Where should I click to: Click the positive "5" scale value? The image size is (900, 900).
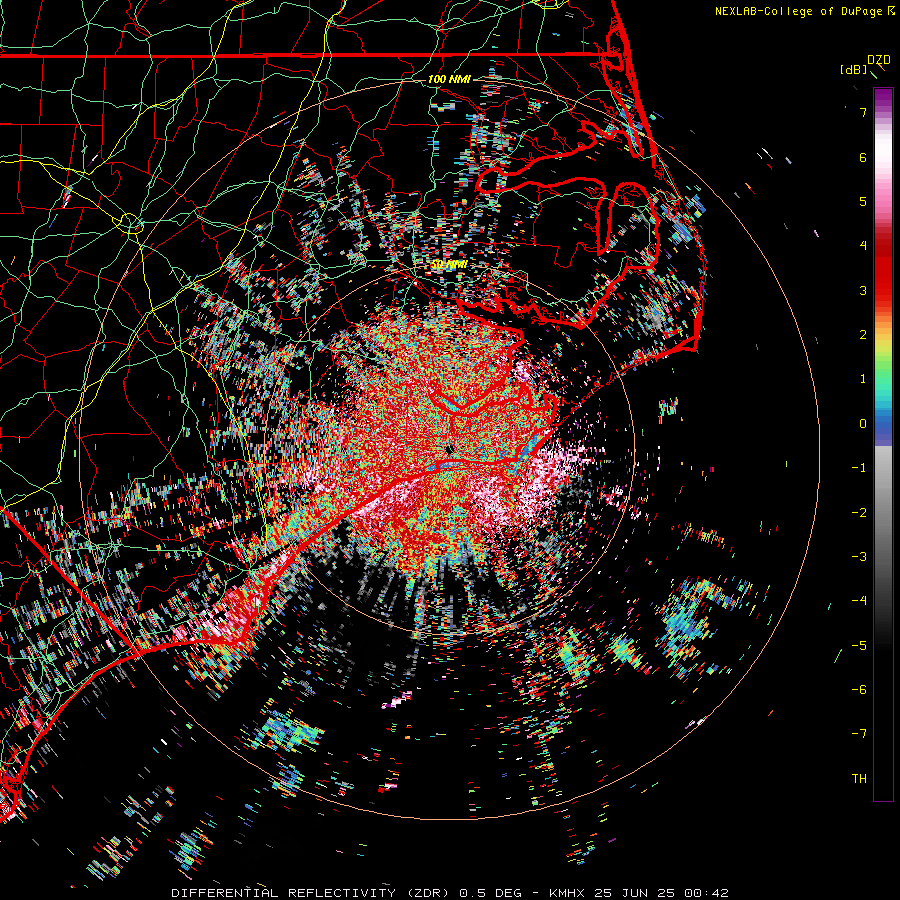point(863,201)
